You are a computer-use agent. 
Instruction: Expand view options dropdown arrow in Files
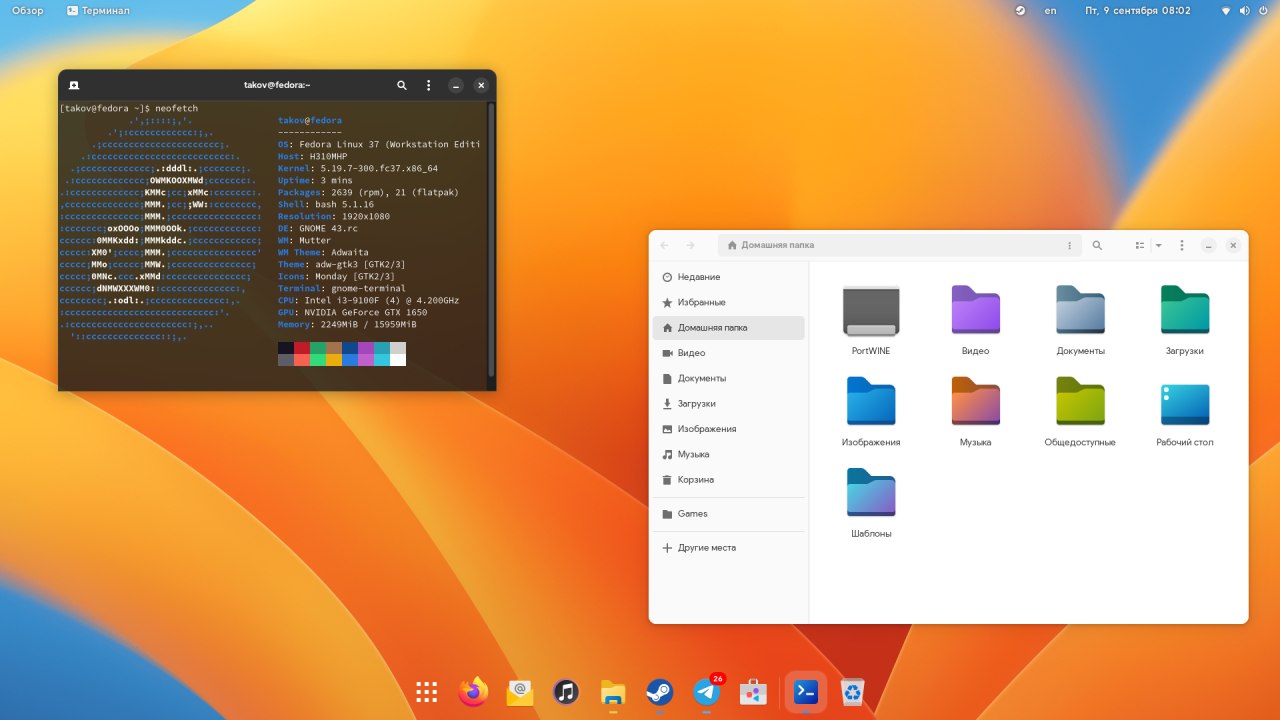[x=1158, y=245]
